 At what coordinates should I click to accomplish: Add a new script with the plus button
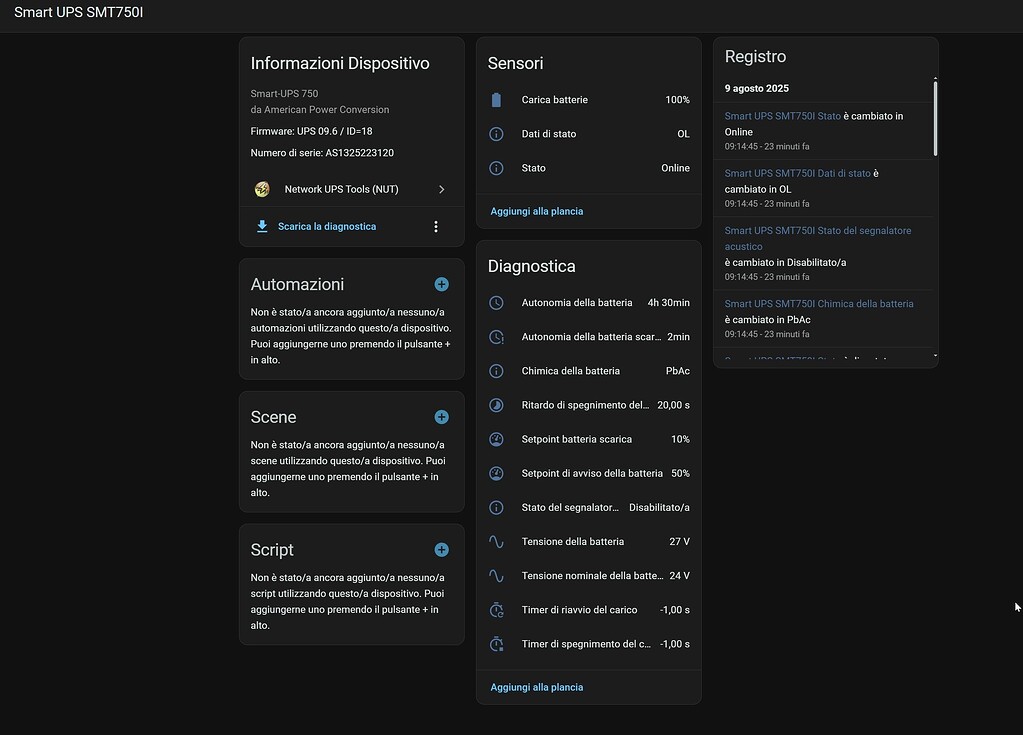point(441,549)
